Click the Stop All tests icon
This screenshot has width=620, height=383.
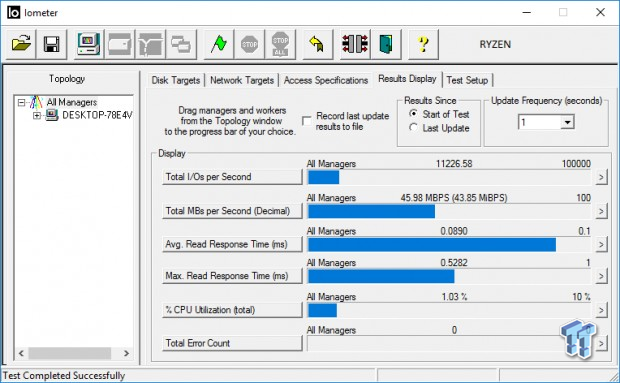(x=280, y=44)
